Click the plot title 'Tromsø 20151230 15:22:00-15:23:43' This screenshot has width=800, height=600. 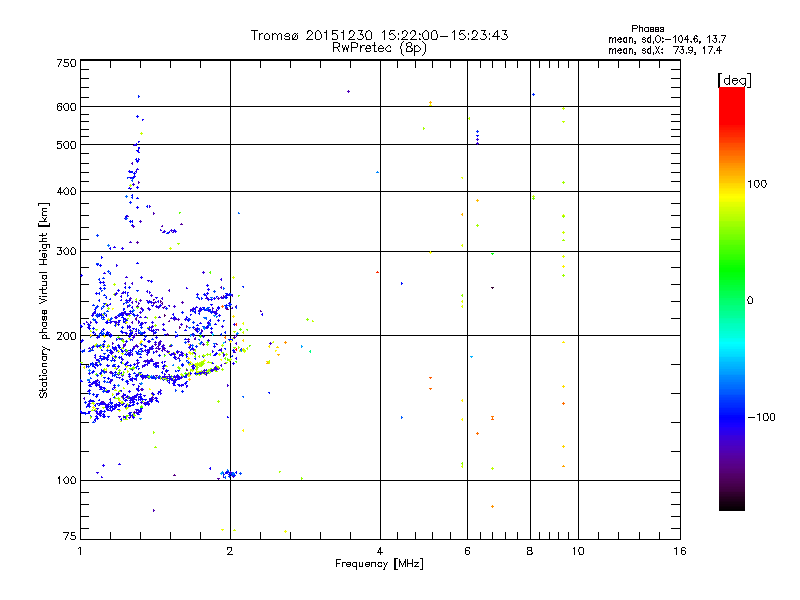pos(379,35)
